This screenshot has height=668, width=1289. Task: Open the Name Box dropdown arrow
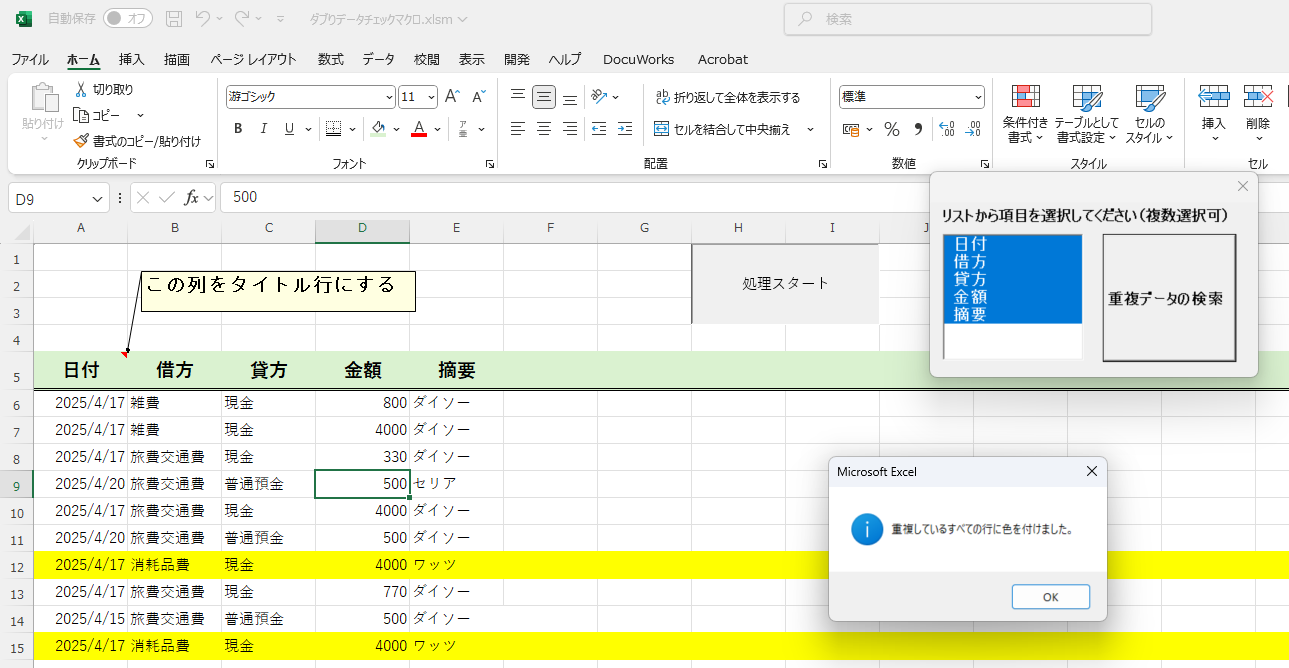[98, 198]
